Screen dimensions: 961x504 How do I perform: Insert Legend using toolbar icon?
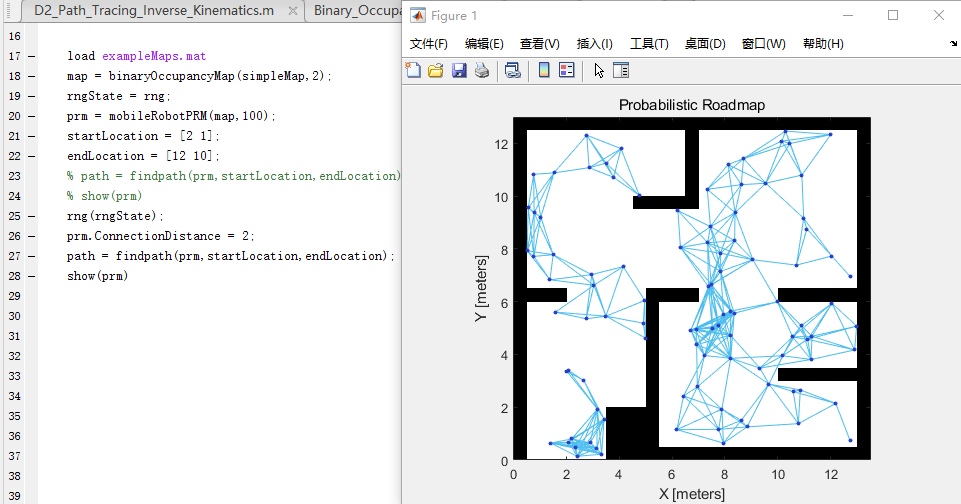pyautogui.click(x=567, y=71)
